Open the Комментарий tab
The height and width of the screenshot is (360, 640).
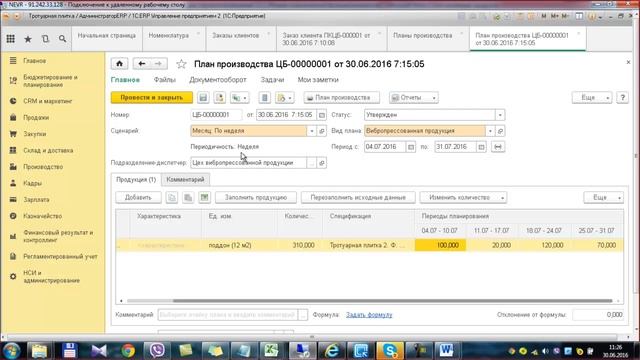point(185,180)
